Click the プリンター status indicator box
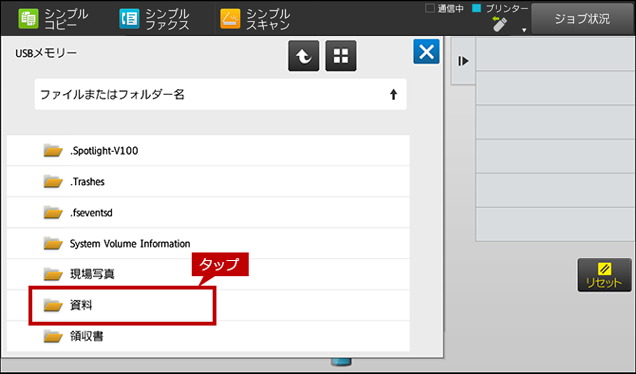 (477, 8)
